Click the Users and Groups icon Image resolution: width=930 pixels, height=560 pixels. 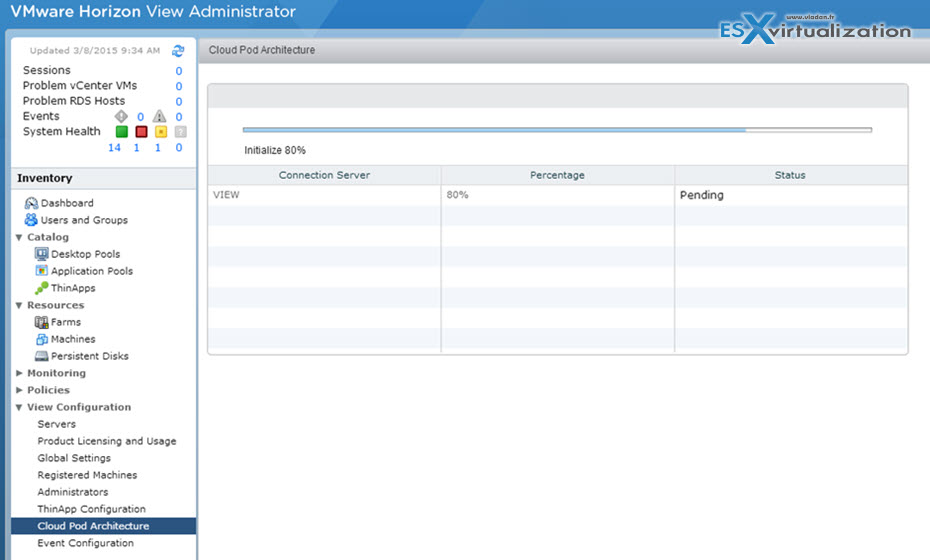pos(31,220)
